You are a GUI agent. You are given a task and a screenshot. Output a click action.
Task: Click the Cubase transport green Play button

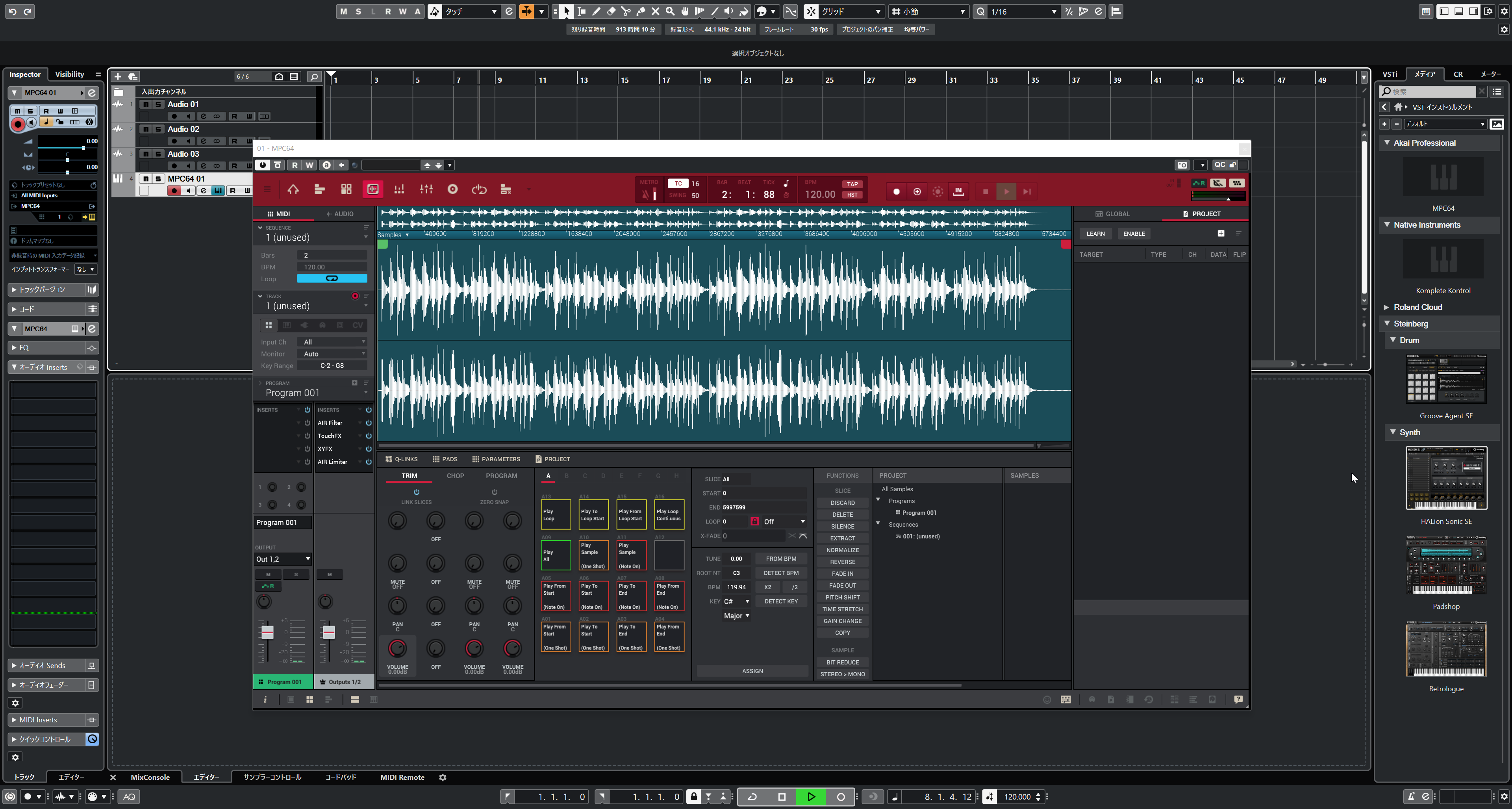pyautogui.click(x=811, y=797)
